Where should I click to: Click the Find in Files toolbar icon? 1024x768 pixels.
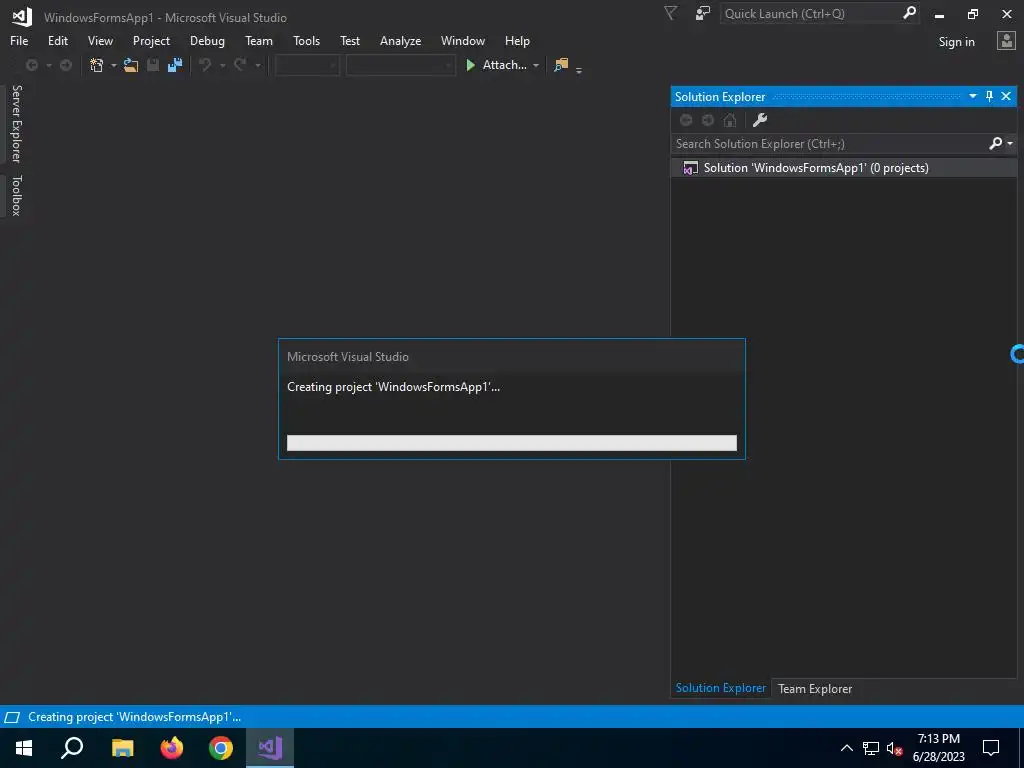pyautogui.click(x=561, y=65)
